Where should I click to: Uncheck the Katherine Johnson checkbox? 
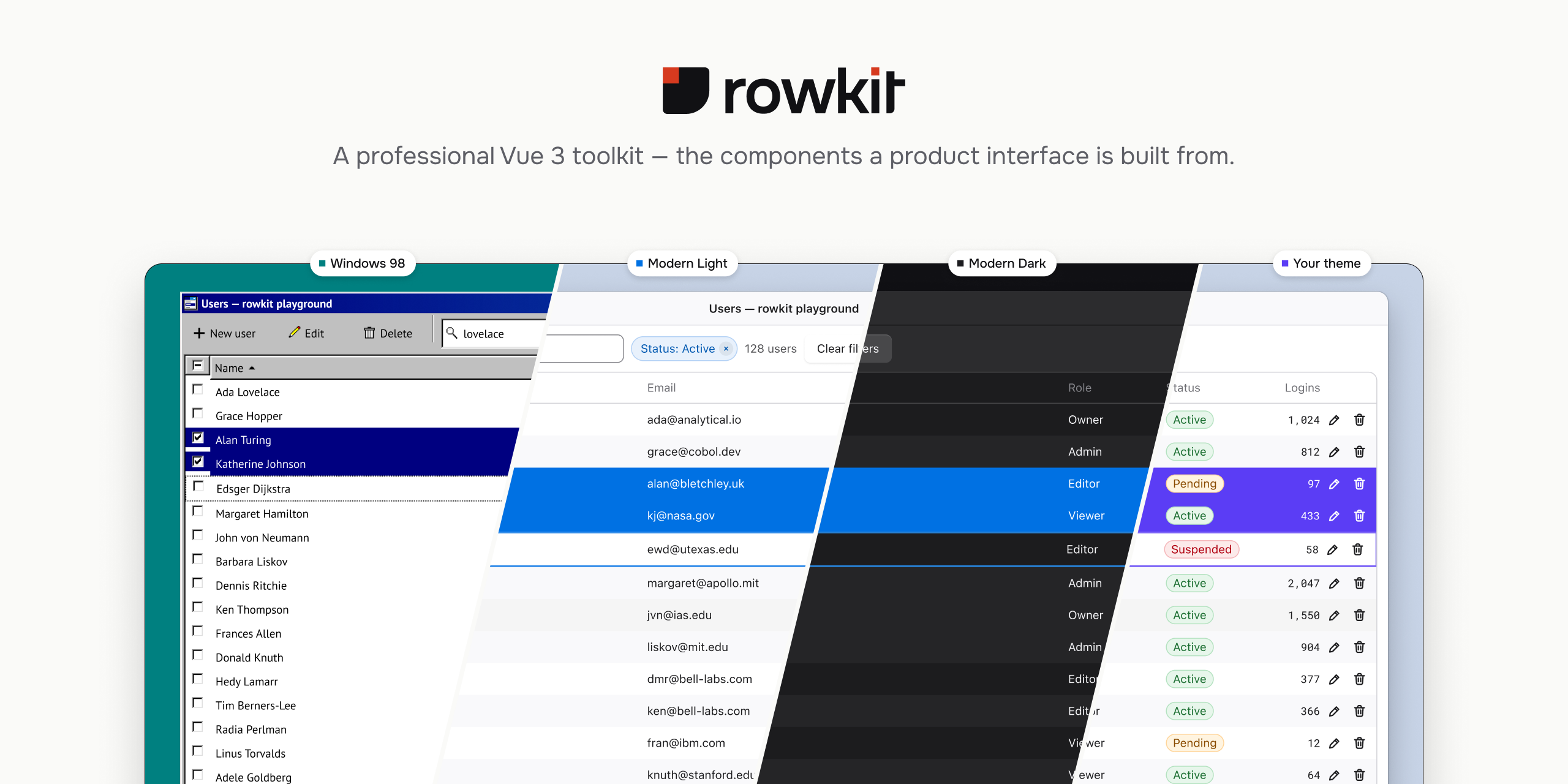198,461
